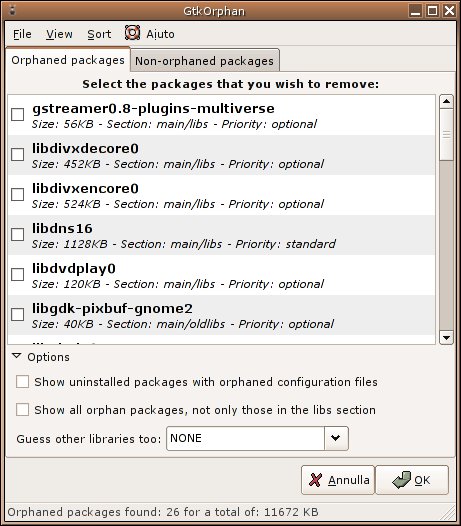Click the window menu icon in title bar
Image resolution: width=461 pixels, height=526 pixels.
pyautogui.click(x=13, y=10)
